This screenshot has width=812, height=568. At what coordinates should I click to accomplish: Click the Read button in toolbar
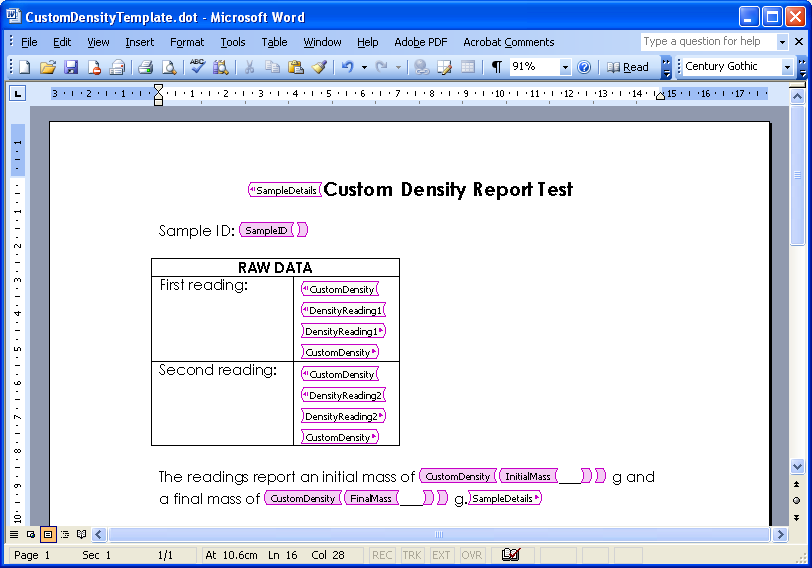point(628,67)
